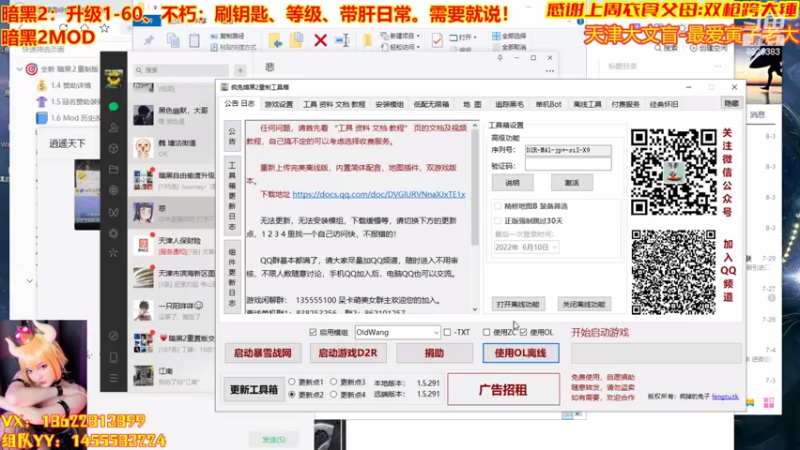The width and height of the screenshot is (800, 450).
Task: Collapse 全新暗黑2重制版 tree node
Action: pos(20,69)
